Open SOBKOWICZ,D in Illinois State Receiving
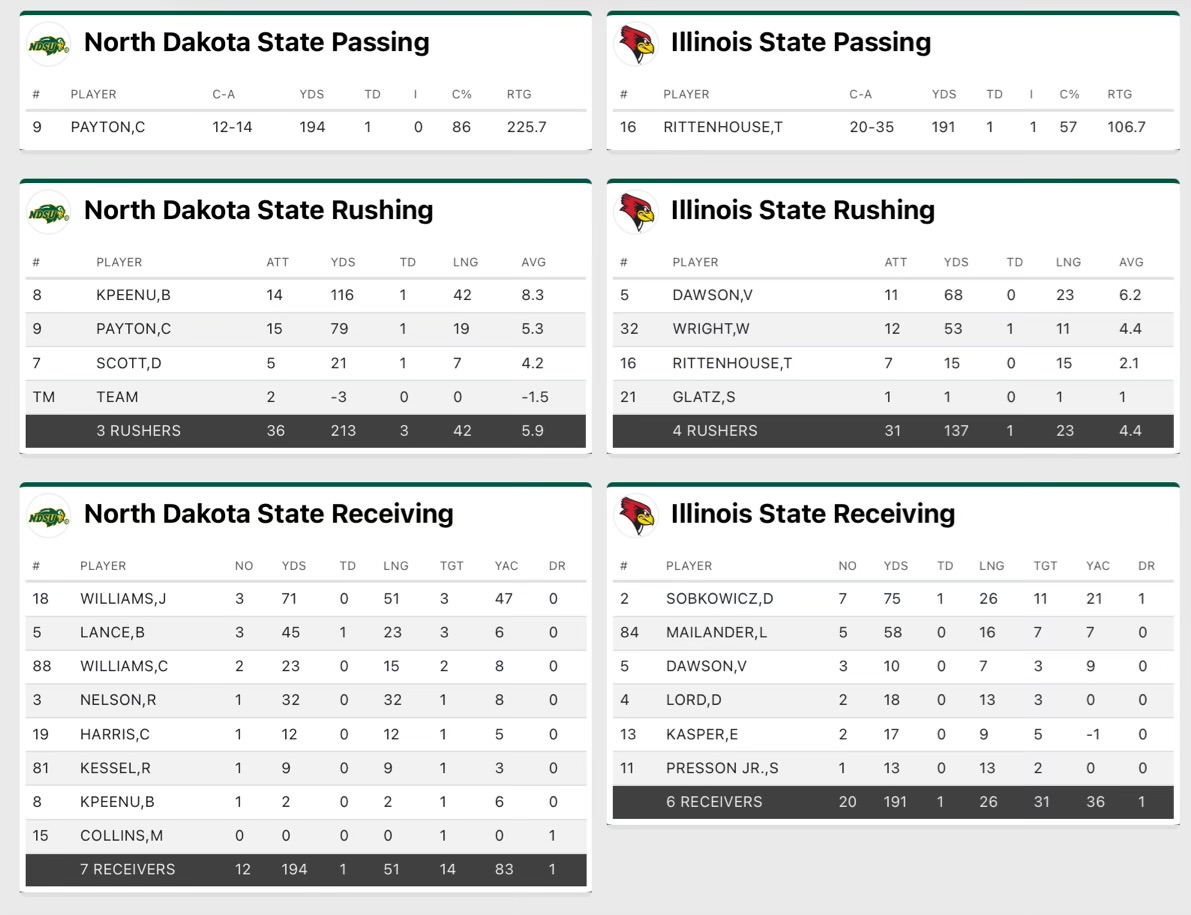This screenshot has height=915, width=1191. (x=719, y=599)
